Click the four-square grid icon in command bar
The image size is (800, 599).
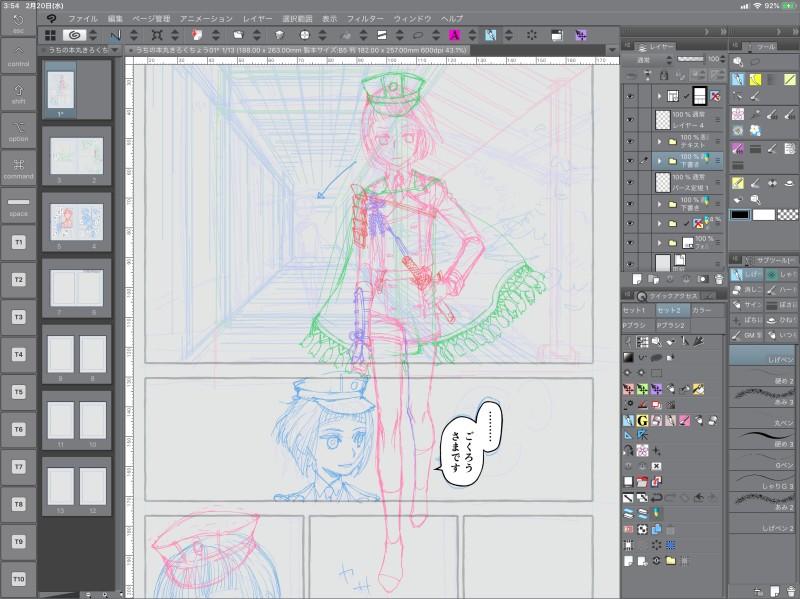[50, 35]
